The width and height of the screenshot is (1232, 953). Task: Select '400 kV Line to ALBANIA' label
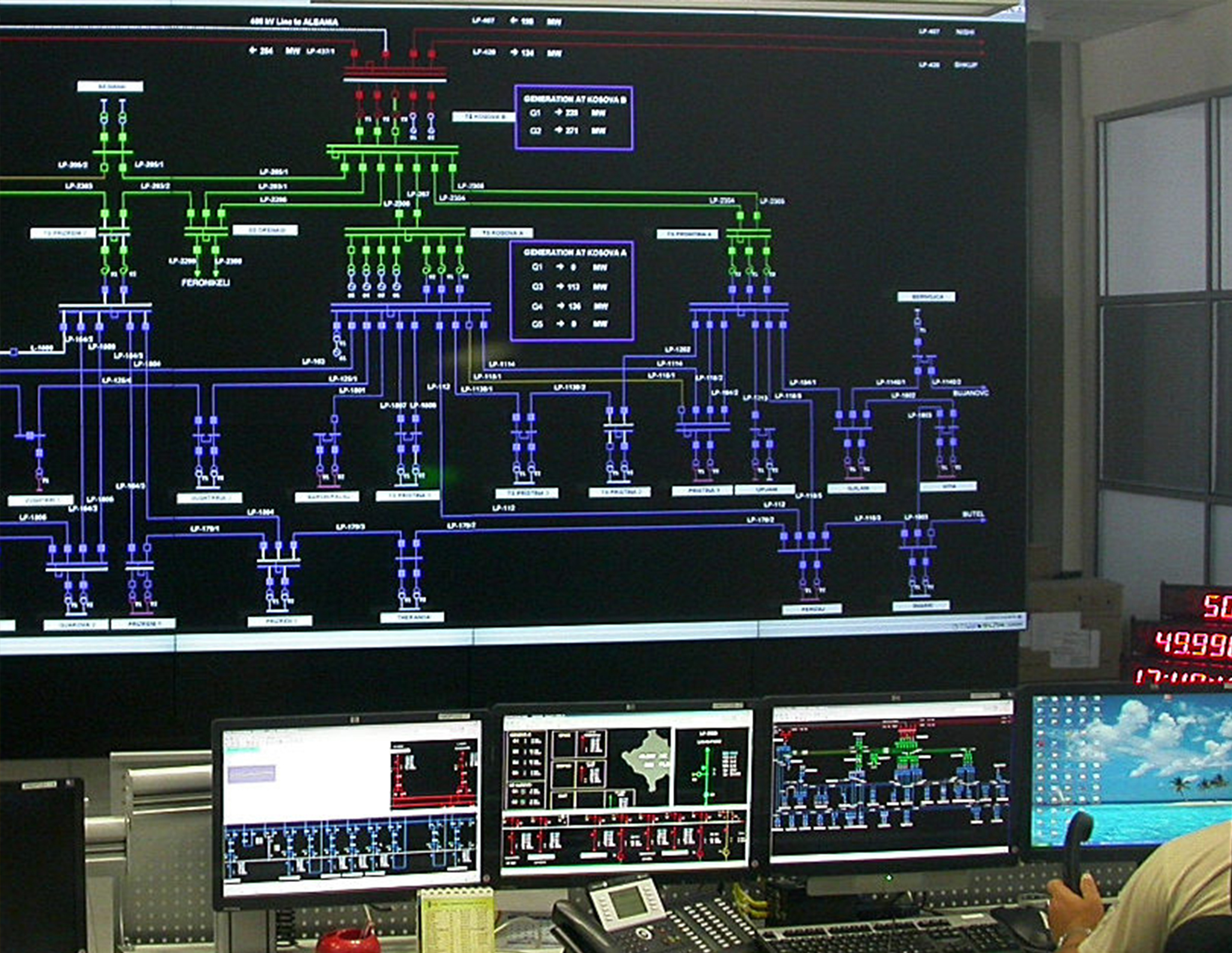(294, 22)
